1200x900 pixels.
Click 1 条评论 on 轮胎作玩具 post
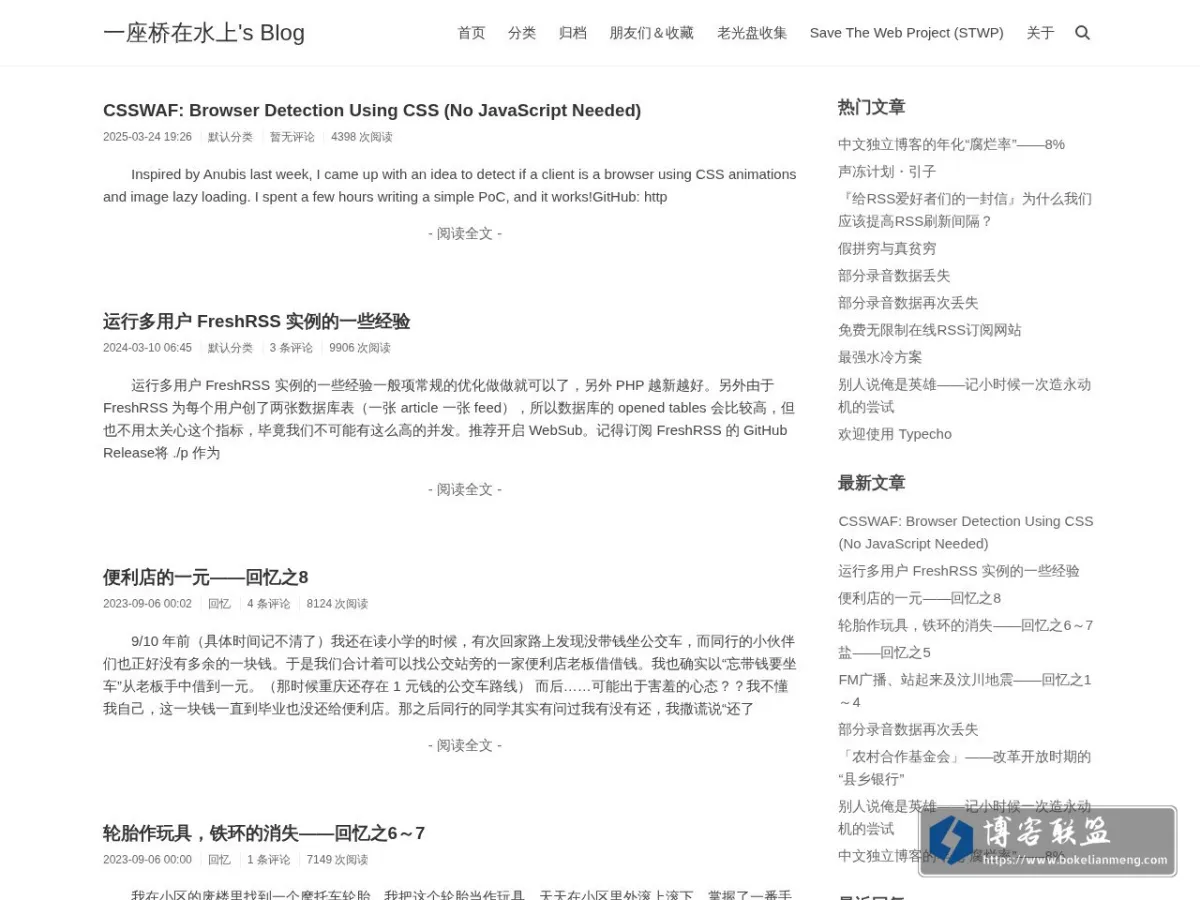(269, 860)
